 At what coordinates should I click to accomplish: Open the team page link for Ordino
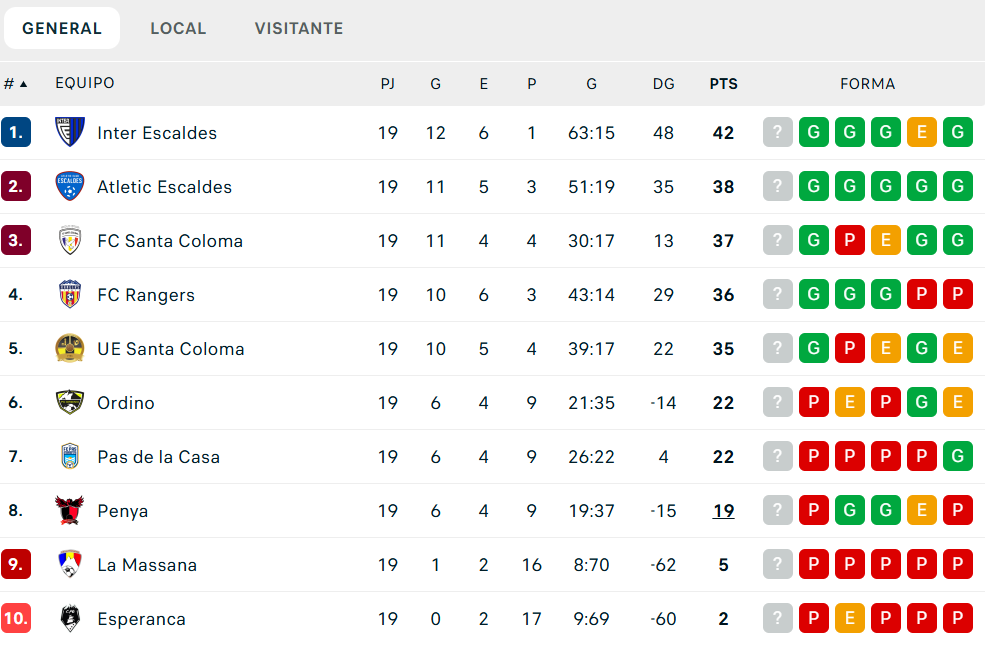click(x=126, y=402)
